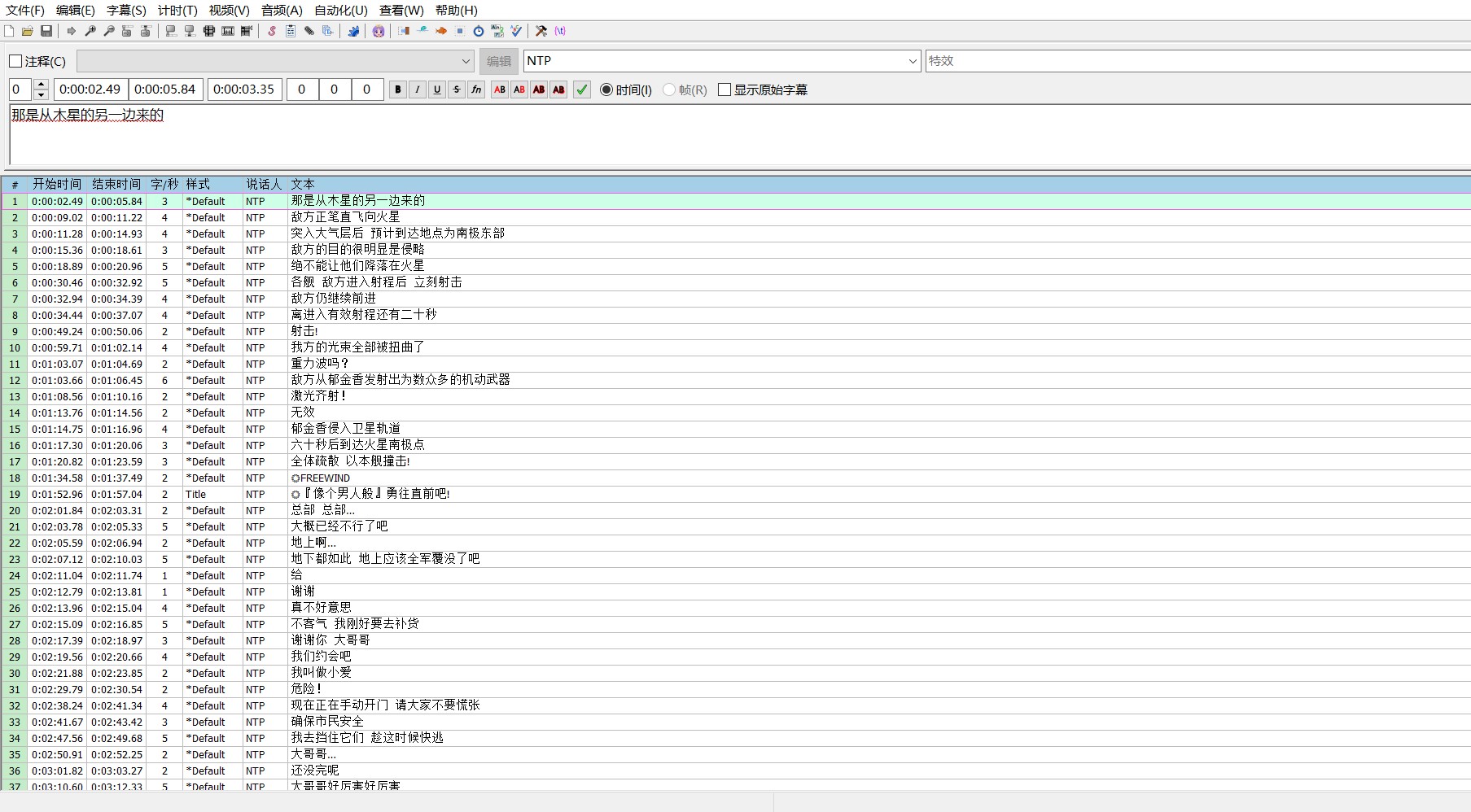1471x812 pixels.
Task: Click the Jump to arrow icon
Action: click(x=72, y=31)
